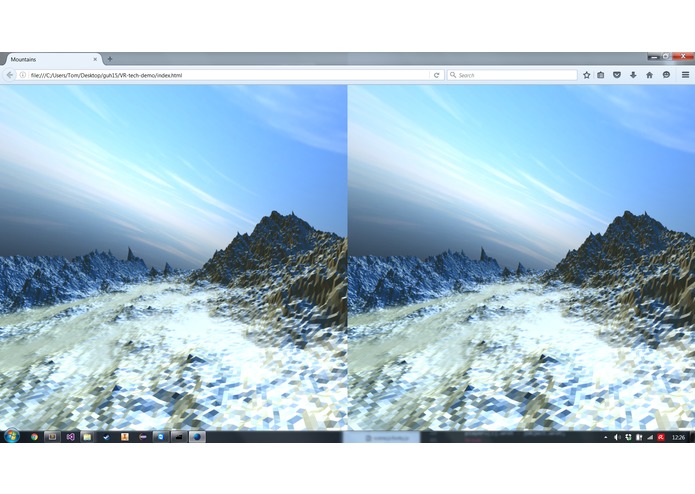The height and width of the screenshot is (494, 695).
Task: Click the address bar showing index.html path
Action: [230, 75]
